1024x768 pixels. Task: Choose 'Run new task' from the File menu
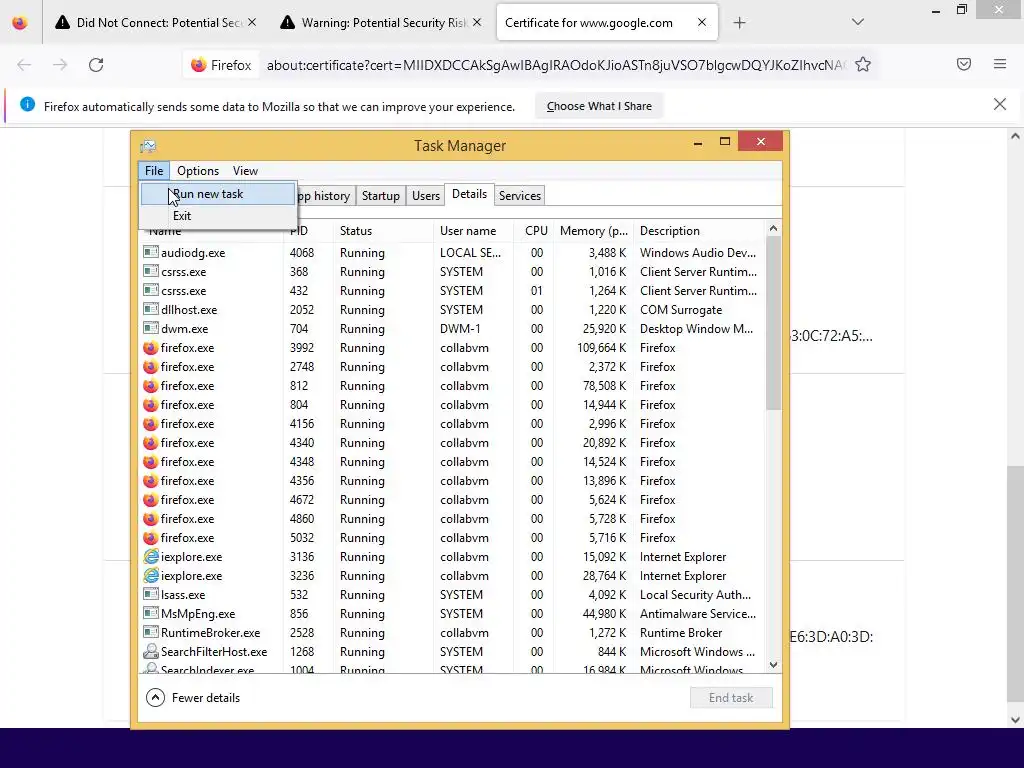point(217,194)
